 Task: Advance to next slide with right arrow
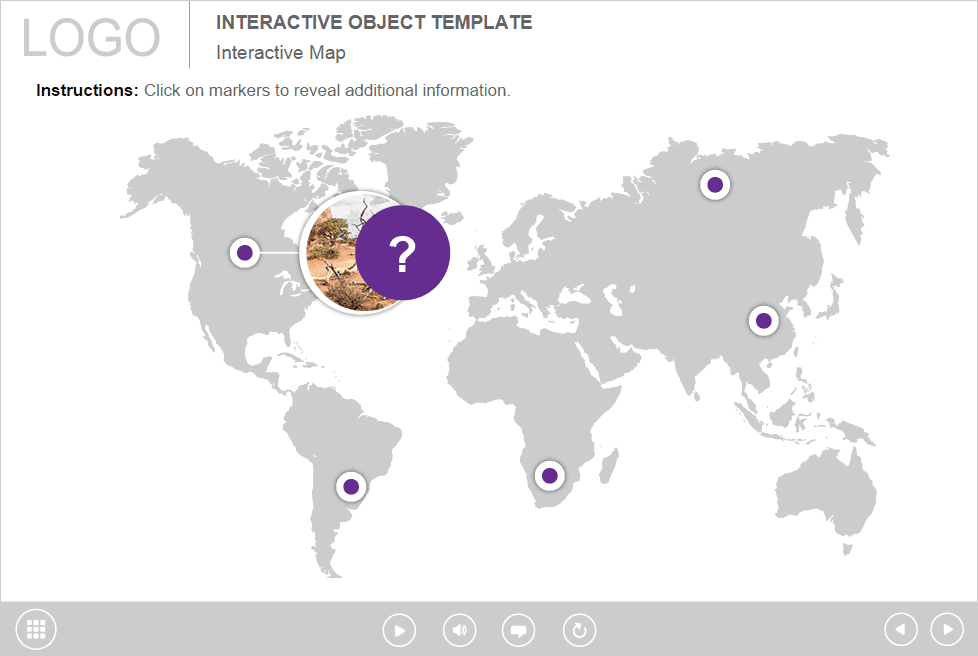[947, 629]
